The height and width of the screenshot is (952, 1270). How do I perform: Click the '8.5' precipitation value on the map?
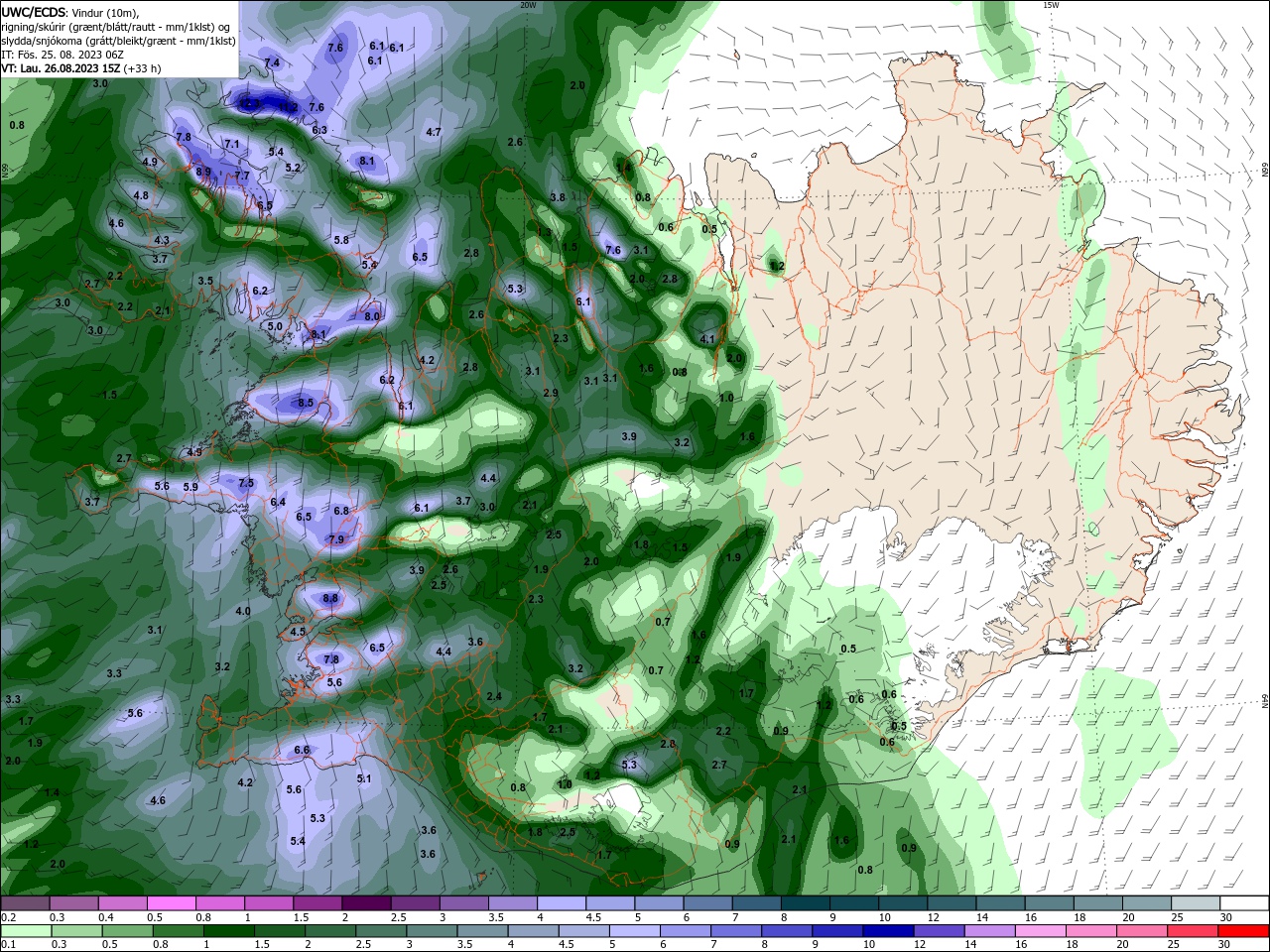tap(306, 403)
